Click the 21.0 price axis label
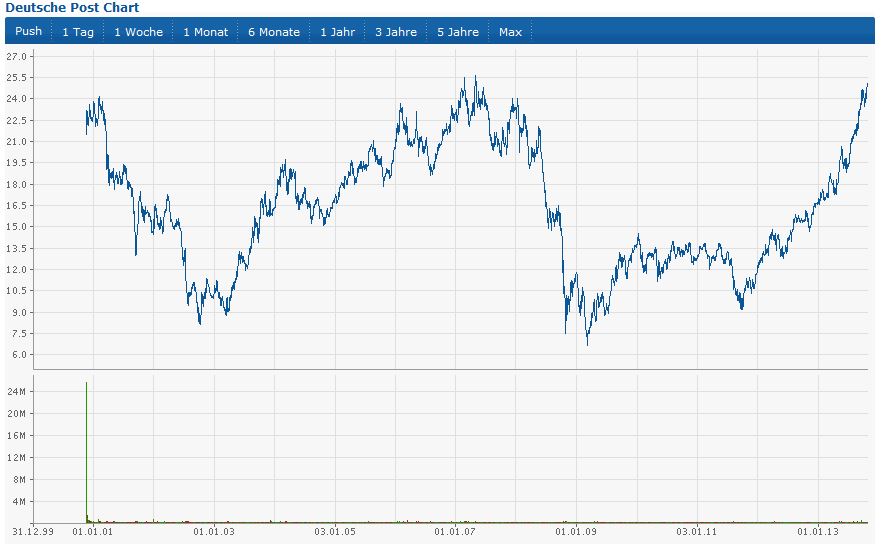Image resolution: width=883 pixels, height=551 pixels. [16, 141]
